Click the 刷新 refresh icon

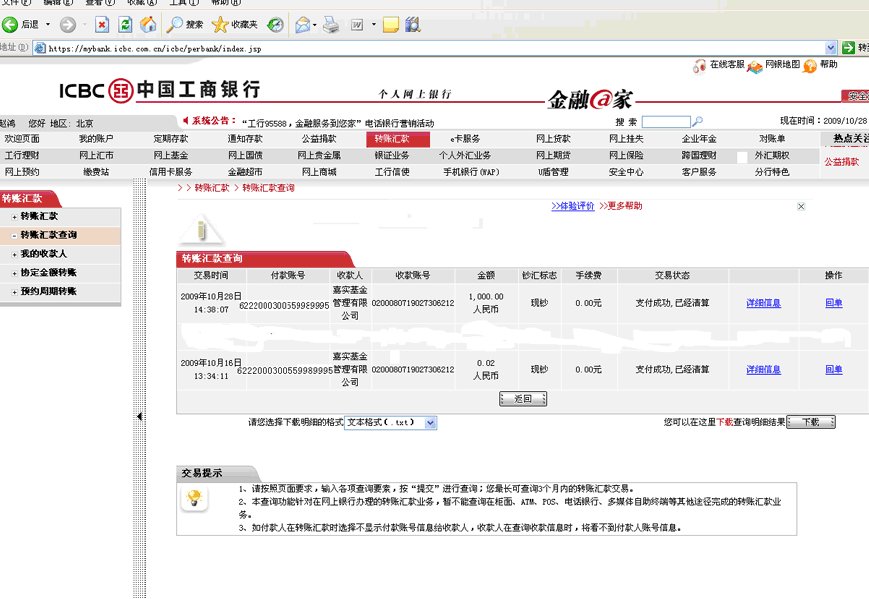tap(124, 27)
